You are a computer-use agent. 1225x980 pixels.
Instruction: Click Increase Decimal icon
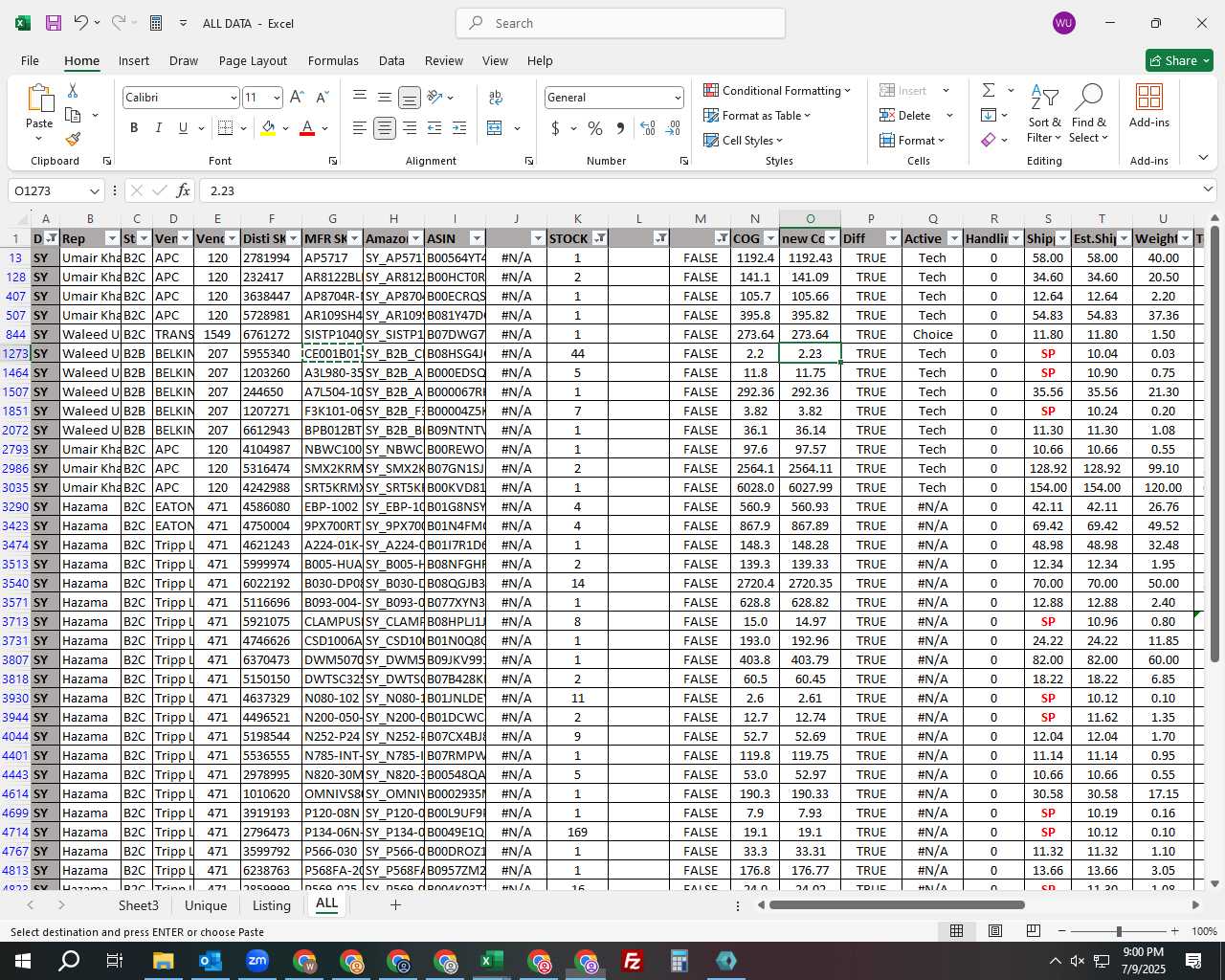coord(648,128)
